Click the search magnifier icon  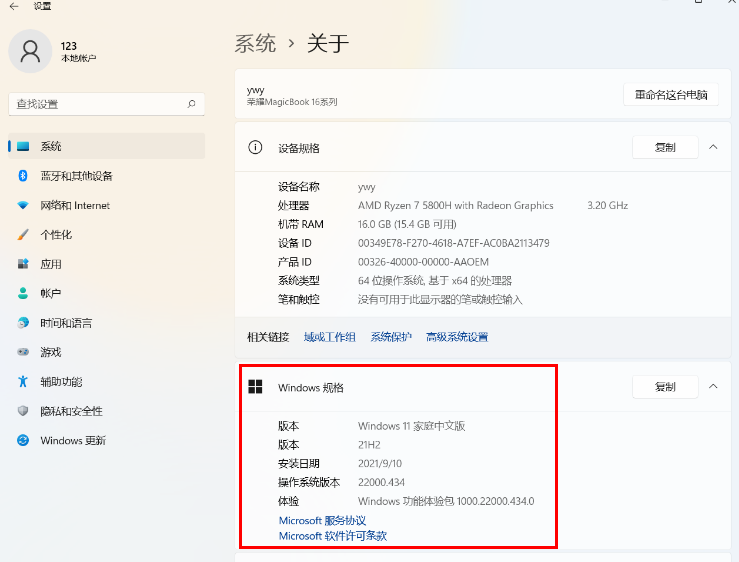tap(191, 104)
